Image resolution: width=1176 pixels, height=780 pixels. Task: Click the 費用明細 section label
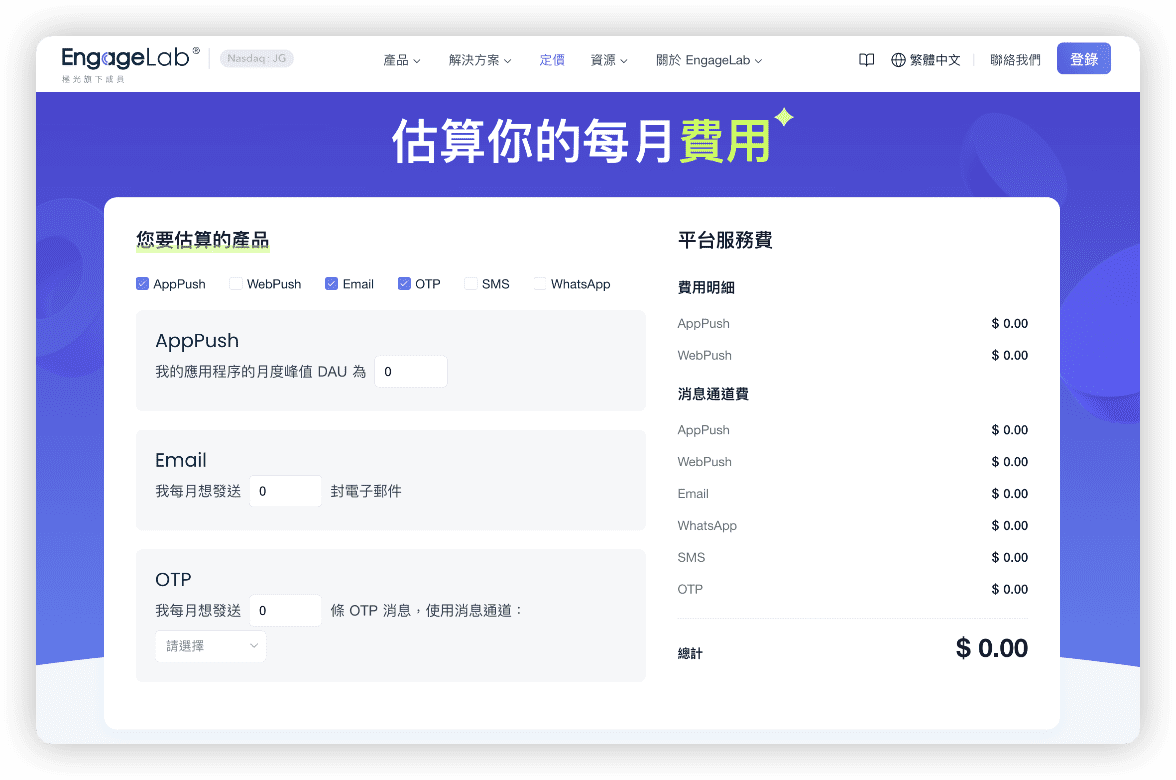click(706, 287)
